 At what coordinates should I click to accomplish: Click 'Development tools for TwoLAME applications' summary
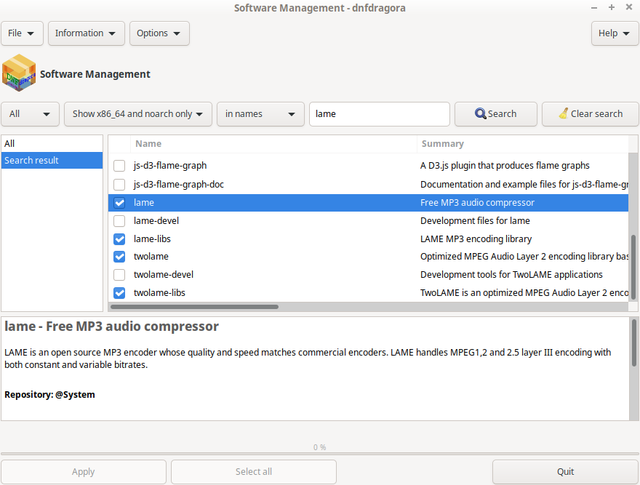[x=511, y=275]
